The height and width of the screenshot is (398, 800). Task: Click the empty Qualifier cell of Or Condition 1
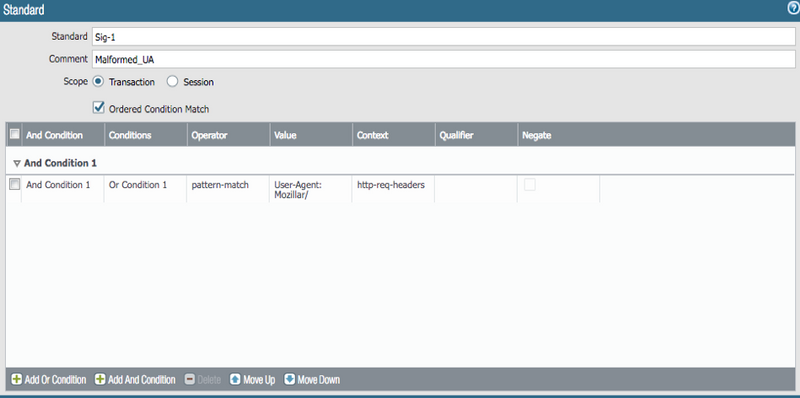[x=476, y=189]
